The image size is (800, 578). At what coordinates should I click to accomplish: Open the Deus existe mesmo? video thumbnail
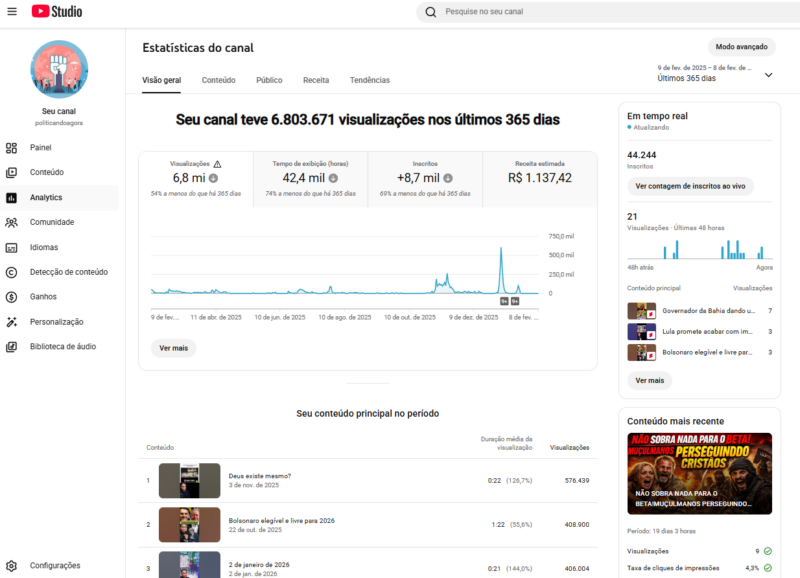pos(190,480)
